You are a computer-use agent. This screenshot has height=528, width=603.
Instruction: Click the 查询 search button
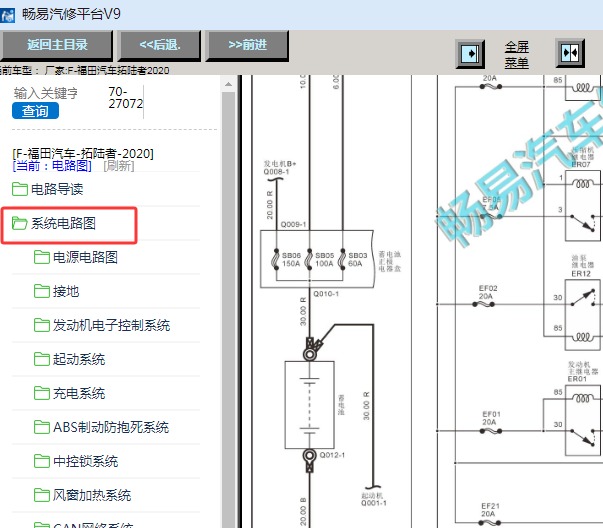click(35, 111)
